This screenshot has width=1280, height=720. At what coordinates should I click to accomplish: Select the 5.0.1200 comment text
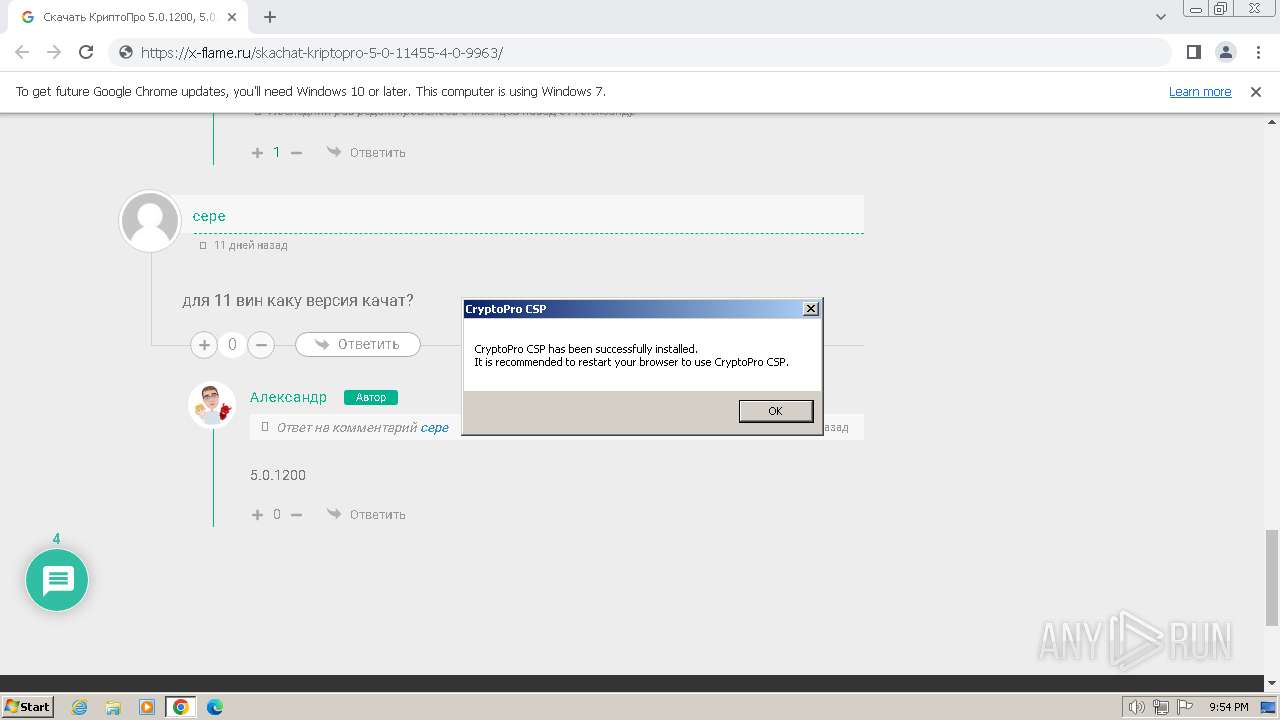pyautogui.click(x=278, y=475)
